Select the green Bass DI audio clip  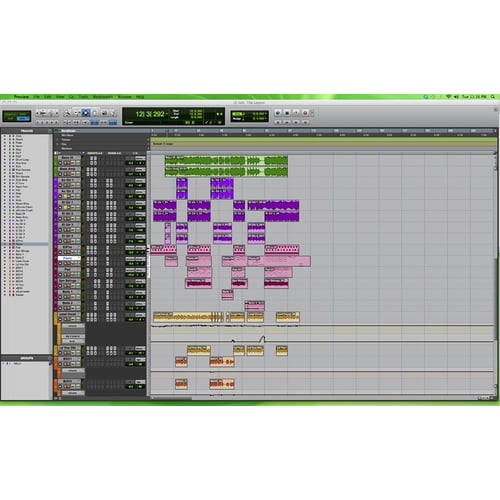pos(226,161)
